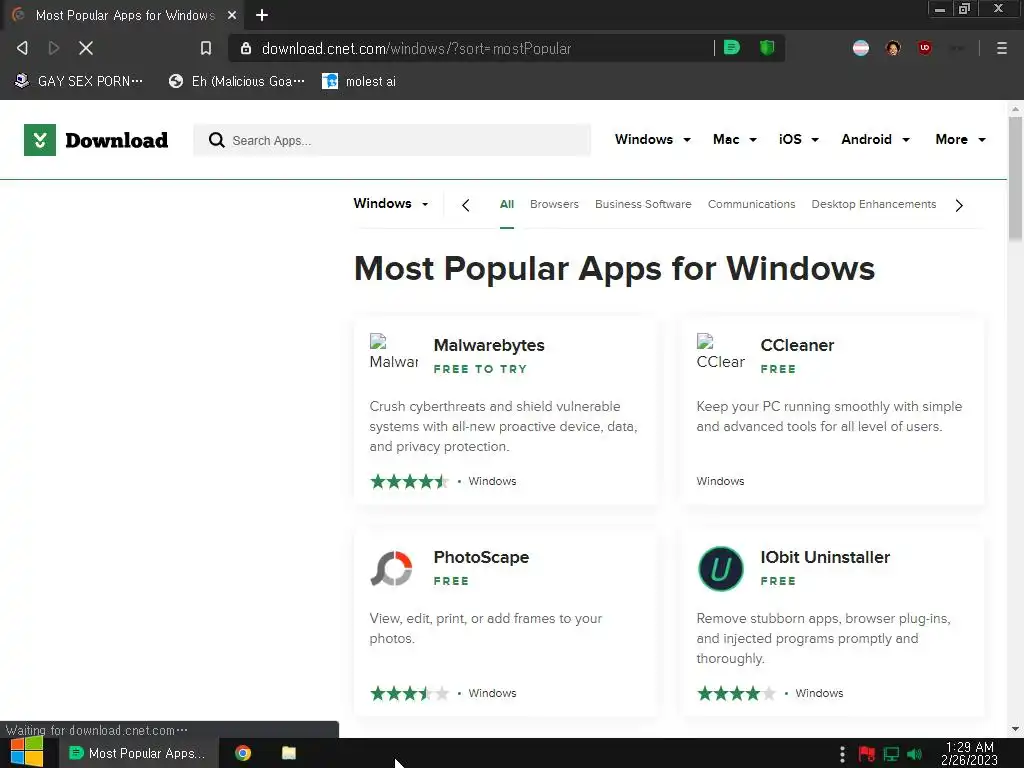1024x768 pixels.
Task: Open the red flag tray icon
Action: (867, 754)
